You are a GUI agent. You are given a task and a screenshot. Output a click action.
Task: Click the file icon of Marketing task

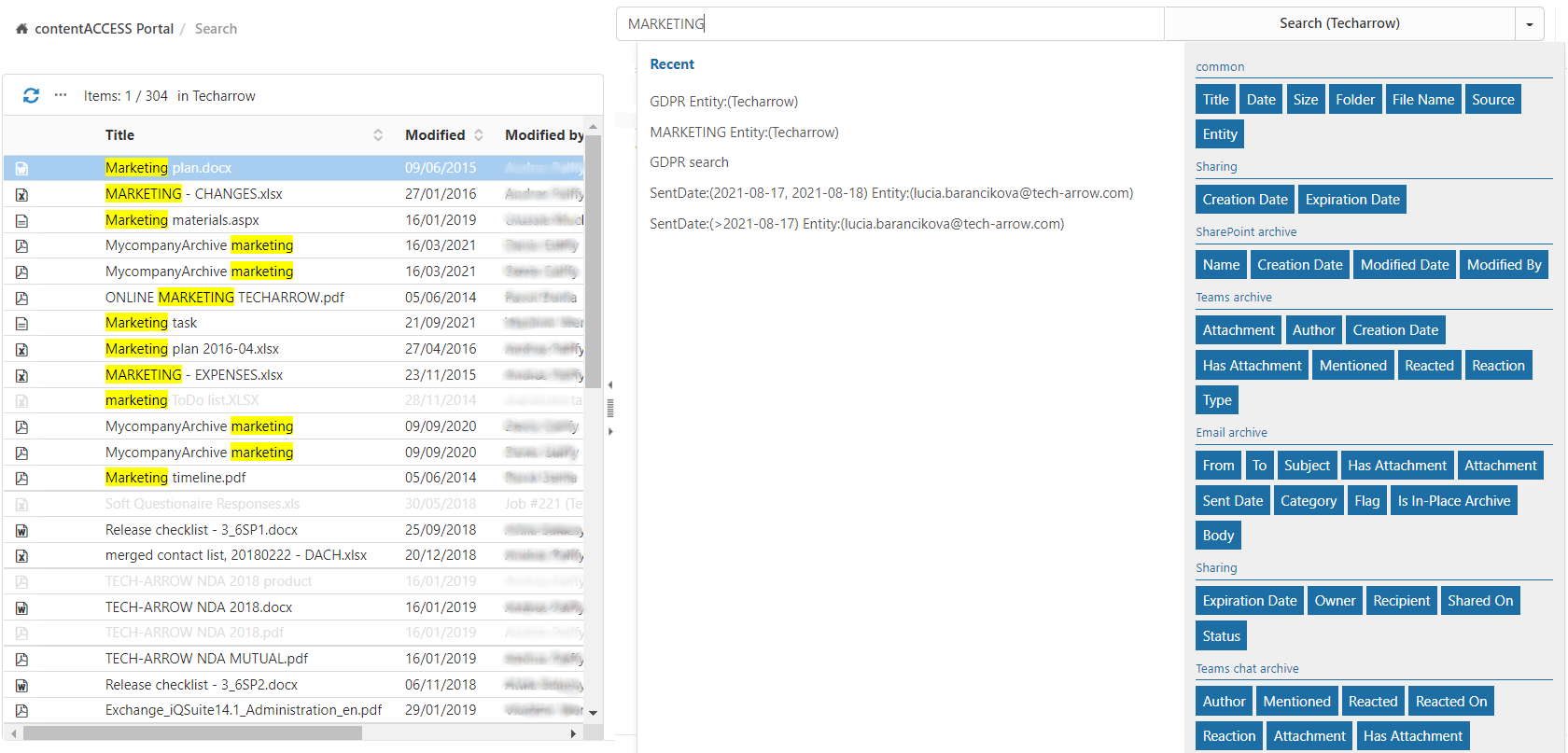click(21, 324)
